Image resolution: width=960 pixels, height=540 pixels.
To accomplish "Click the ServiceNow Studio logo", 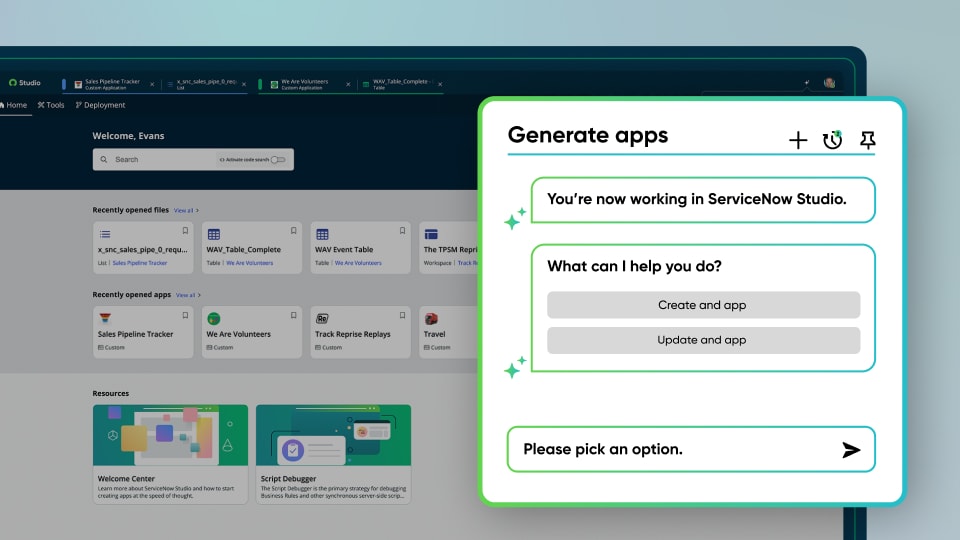I will click(x=24, y=83).
